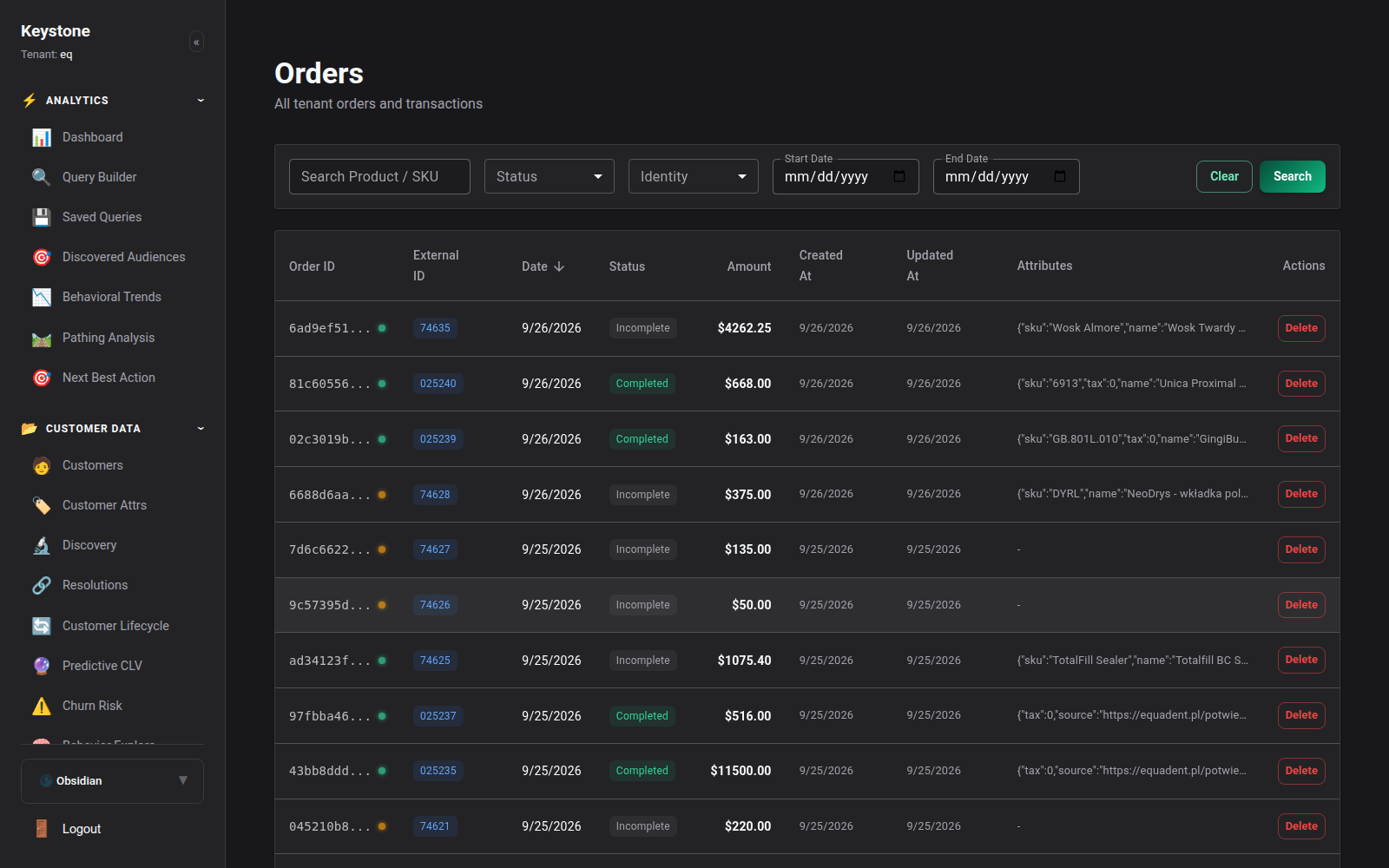Viewport: 1389px width, 868px height.
Task: Click the Pathing Analysis icon
Action: point(42,338)
